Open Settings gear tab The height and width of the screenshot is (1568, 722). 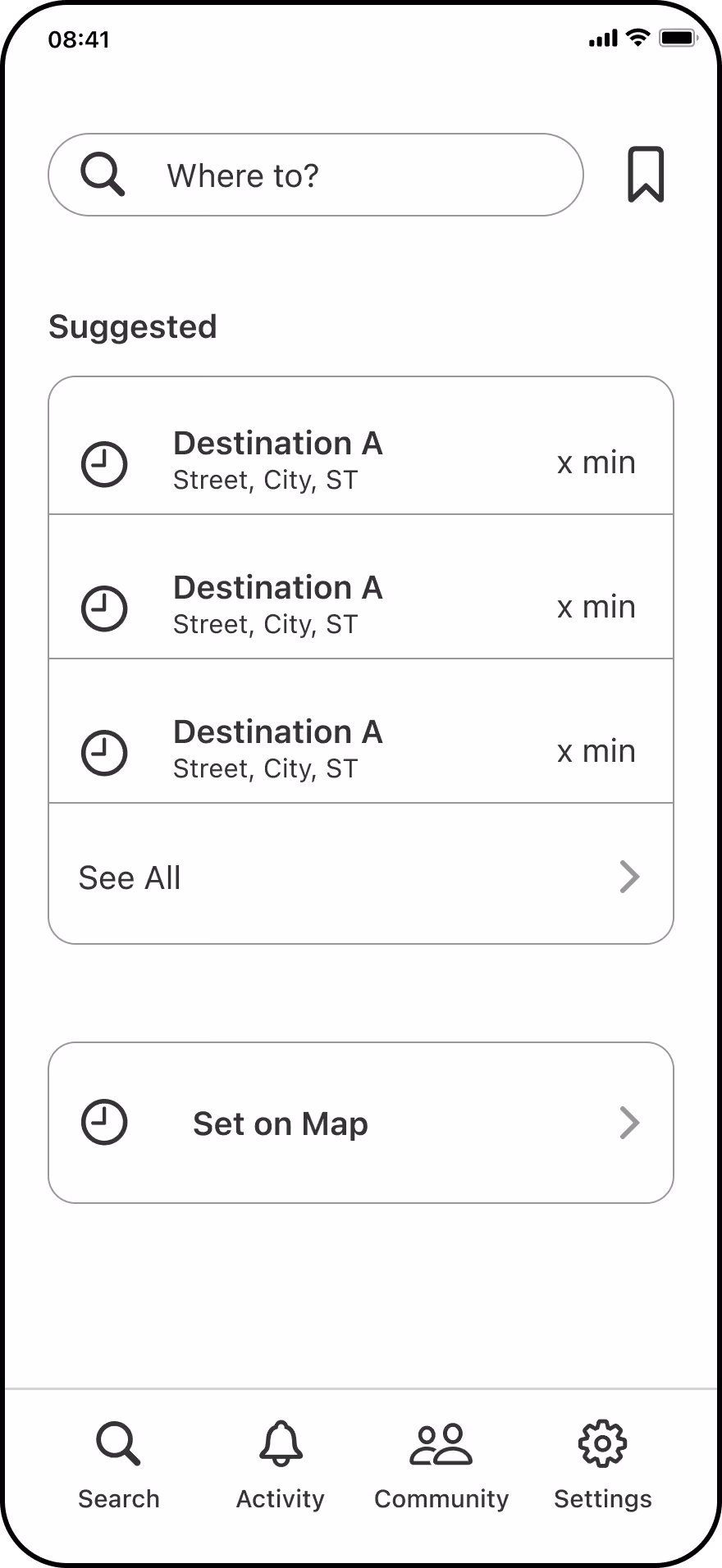(x=602, y=1443)
